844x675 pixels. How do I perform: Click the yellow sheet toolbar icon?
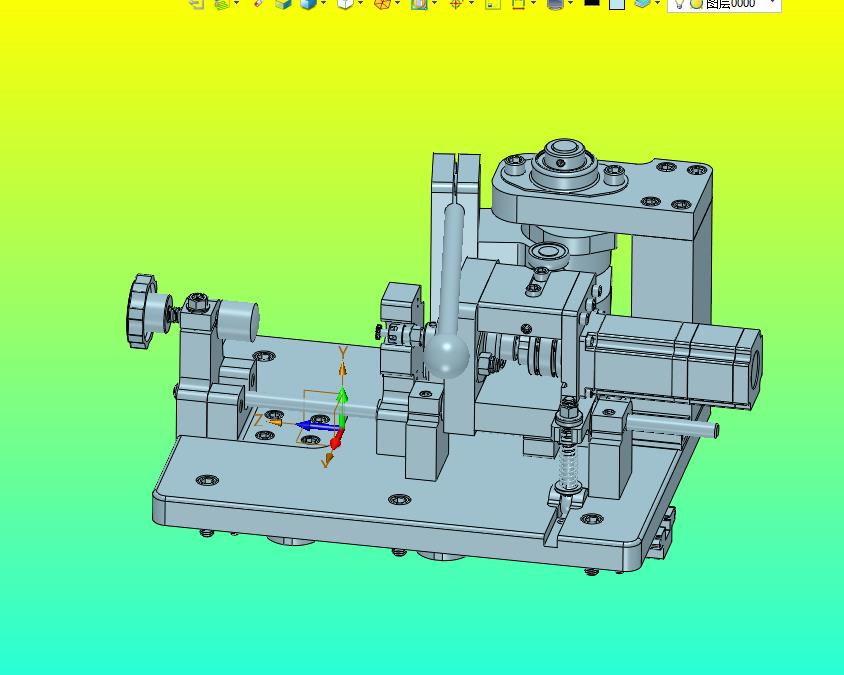493,3
